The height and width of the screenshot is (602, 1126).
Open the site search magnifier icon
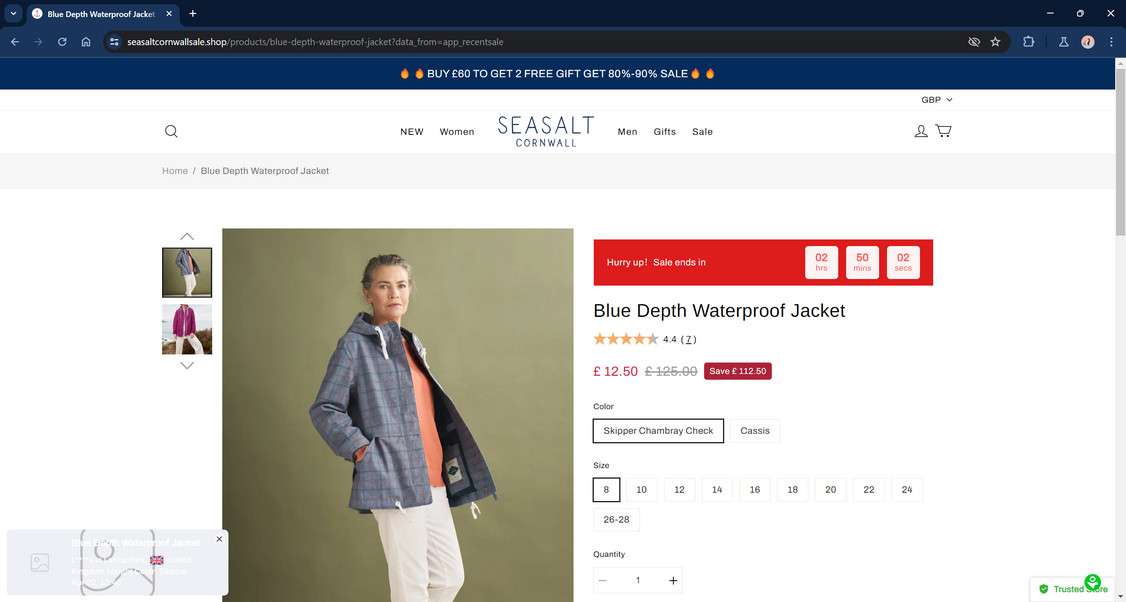(171, 131)
